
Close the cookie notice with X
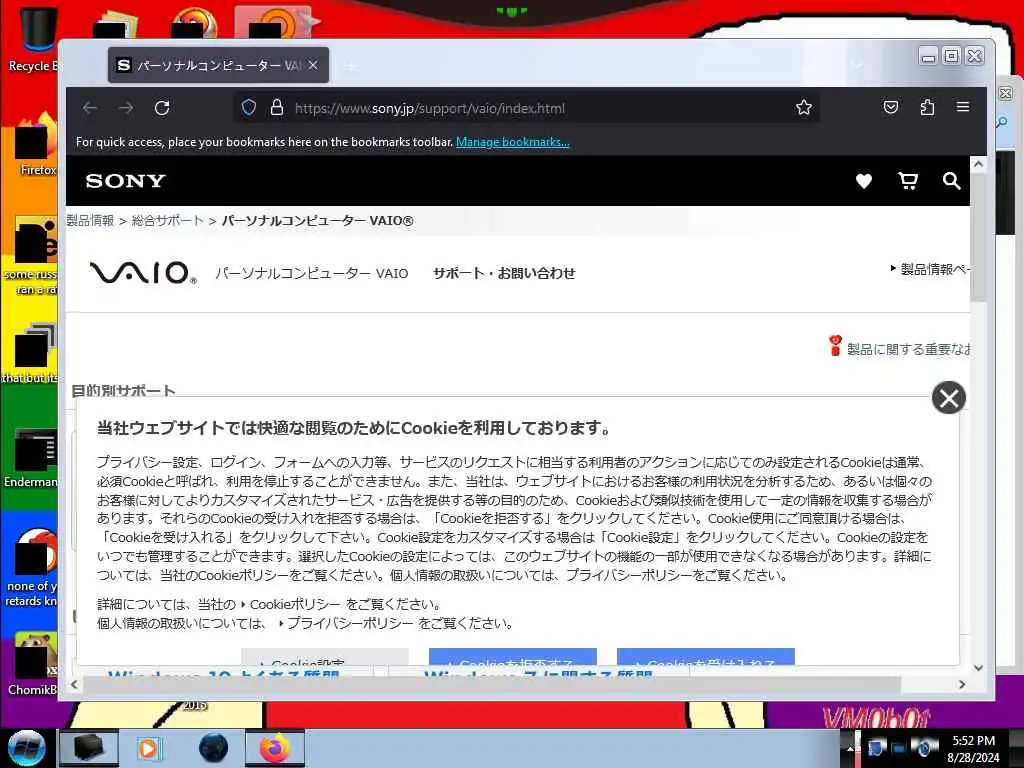pyautogui.click(x=949, y=398)
